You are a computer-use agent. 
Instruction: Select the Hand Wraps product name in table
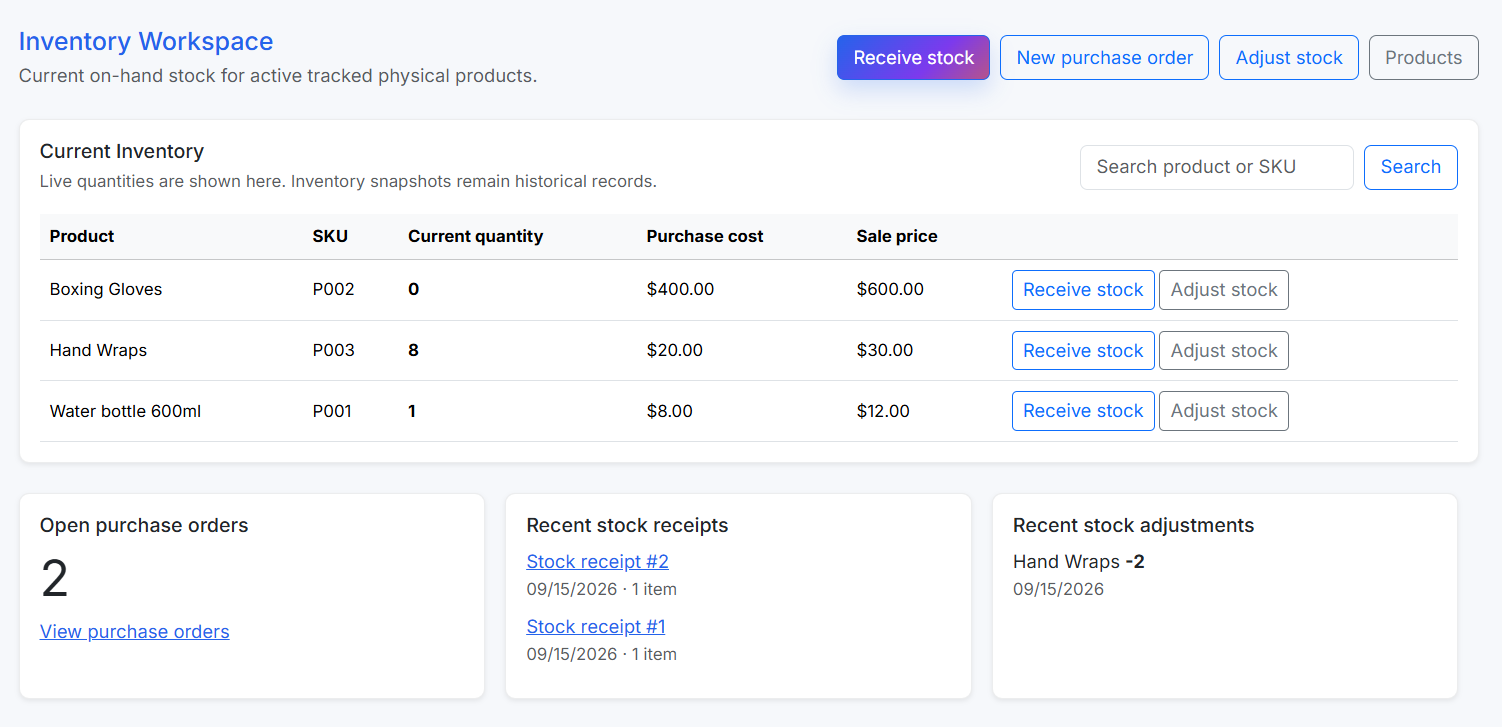(x=98, y=351)
